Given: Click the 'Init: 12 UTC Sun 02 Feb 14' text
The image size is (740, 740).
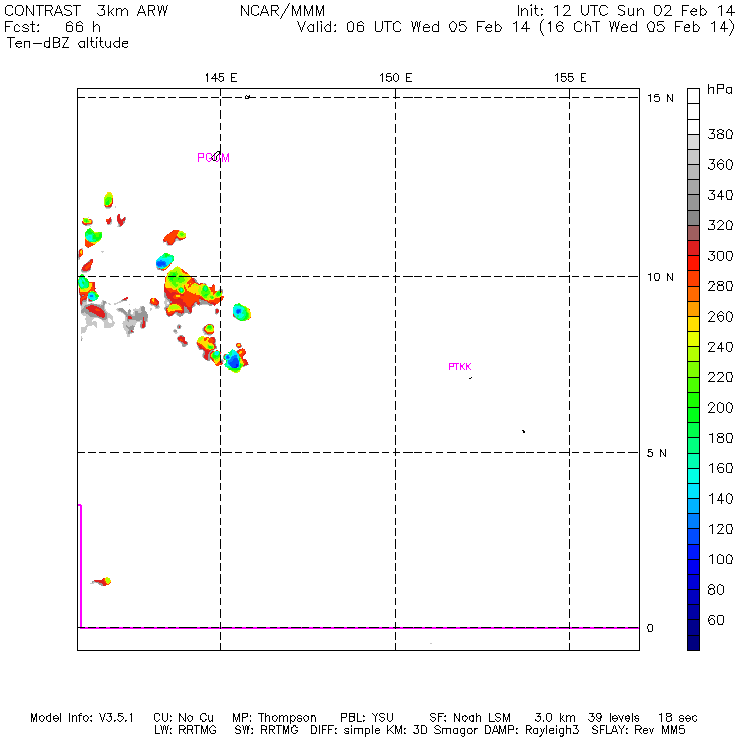Looking at the screenshot, I should (x=625, y=11).
